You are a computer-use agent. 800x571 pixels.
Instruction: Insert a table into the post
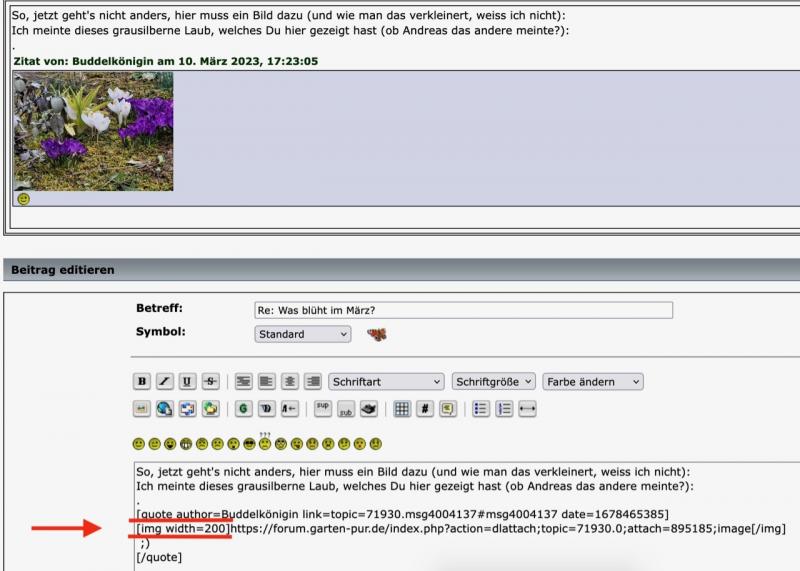pyautogui.click(x=401, y=408)
